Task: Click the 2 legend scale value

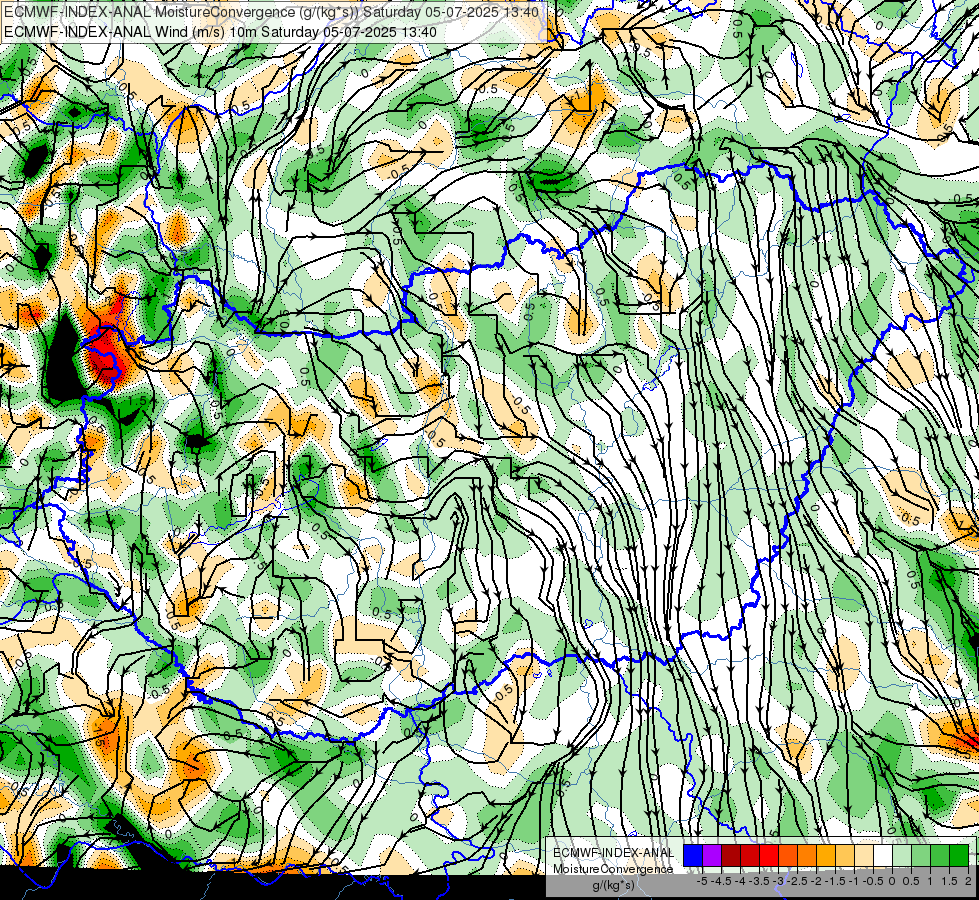Action: [x=968, y=881]
